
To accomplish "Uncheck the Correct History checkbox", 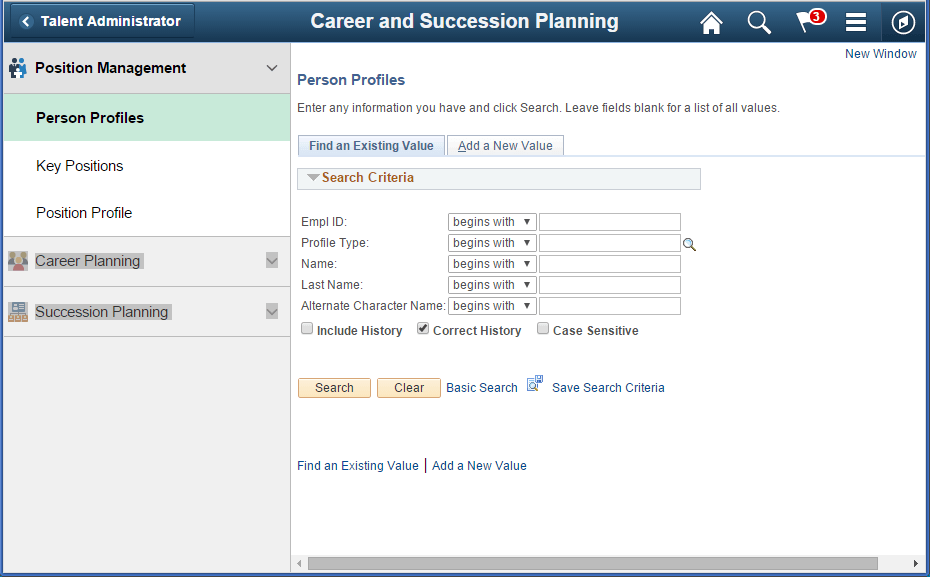I will pyautogui.click(x=422, y=328).
